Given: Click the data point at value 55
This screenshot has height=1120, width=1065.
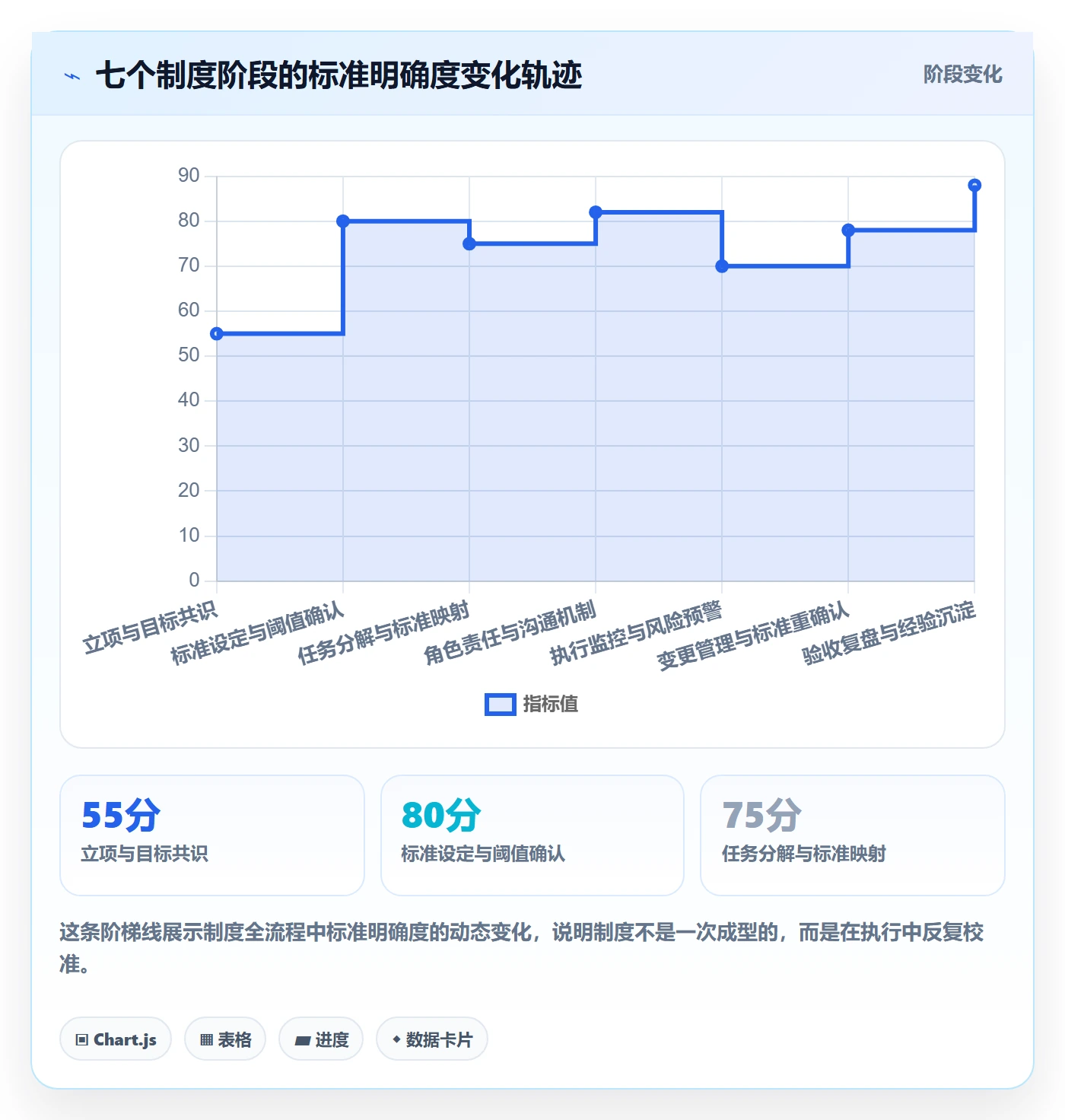Looking at the screenshot, I should 217,334.
